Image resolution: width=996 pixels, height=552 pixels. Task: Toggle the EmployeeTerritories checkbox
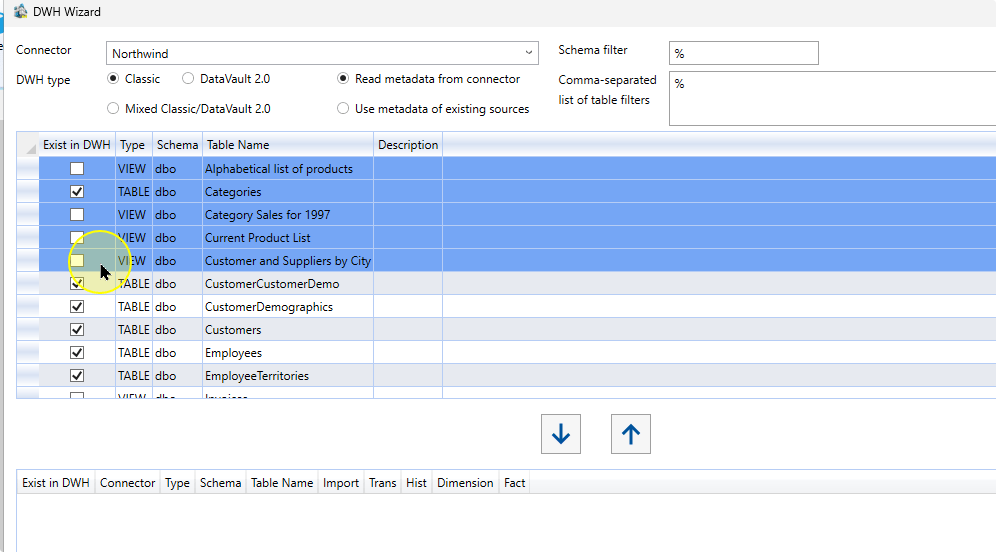[x=77, y=375]
